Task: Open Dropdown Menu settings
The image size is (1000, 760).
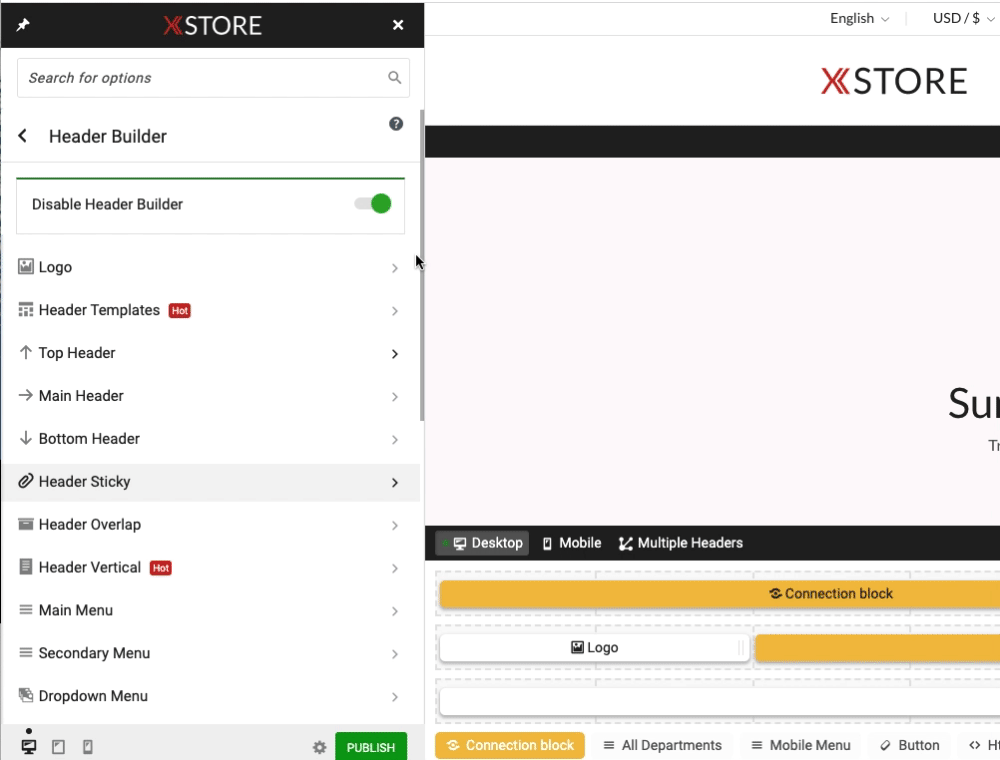Action: point(210,696)
